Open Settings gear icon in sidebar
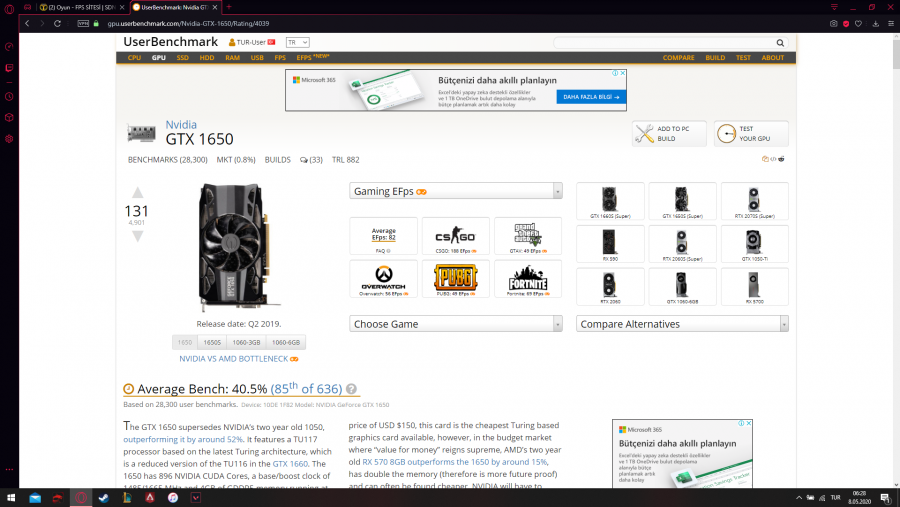This screenshot has height=507, width=900. click(9, 139)
